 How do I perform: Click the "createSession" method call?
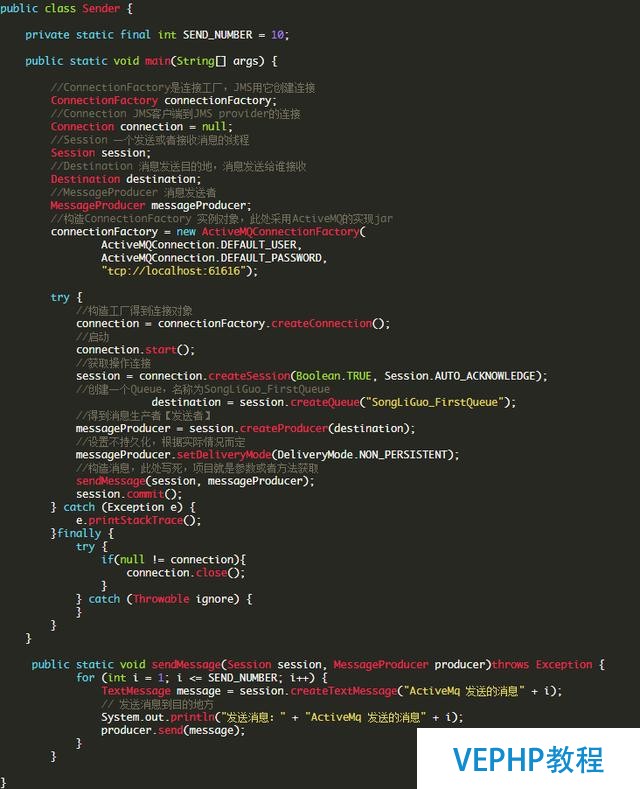click(x=250, y=376)
